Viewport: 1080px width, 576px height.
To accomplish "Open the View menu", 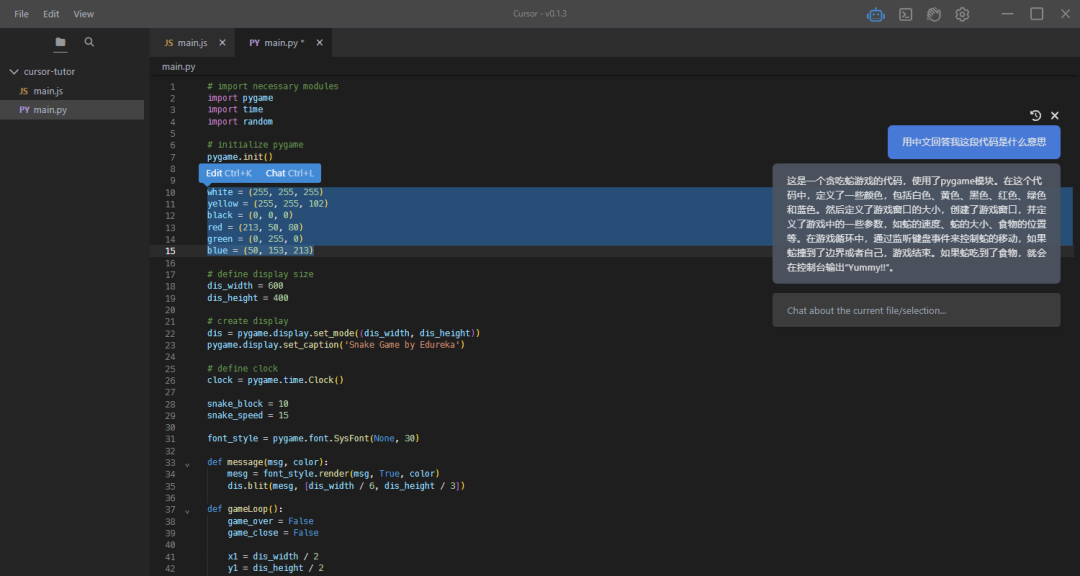I will (x=83, y=14).
